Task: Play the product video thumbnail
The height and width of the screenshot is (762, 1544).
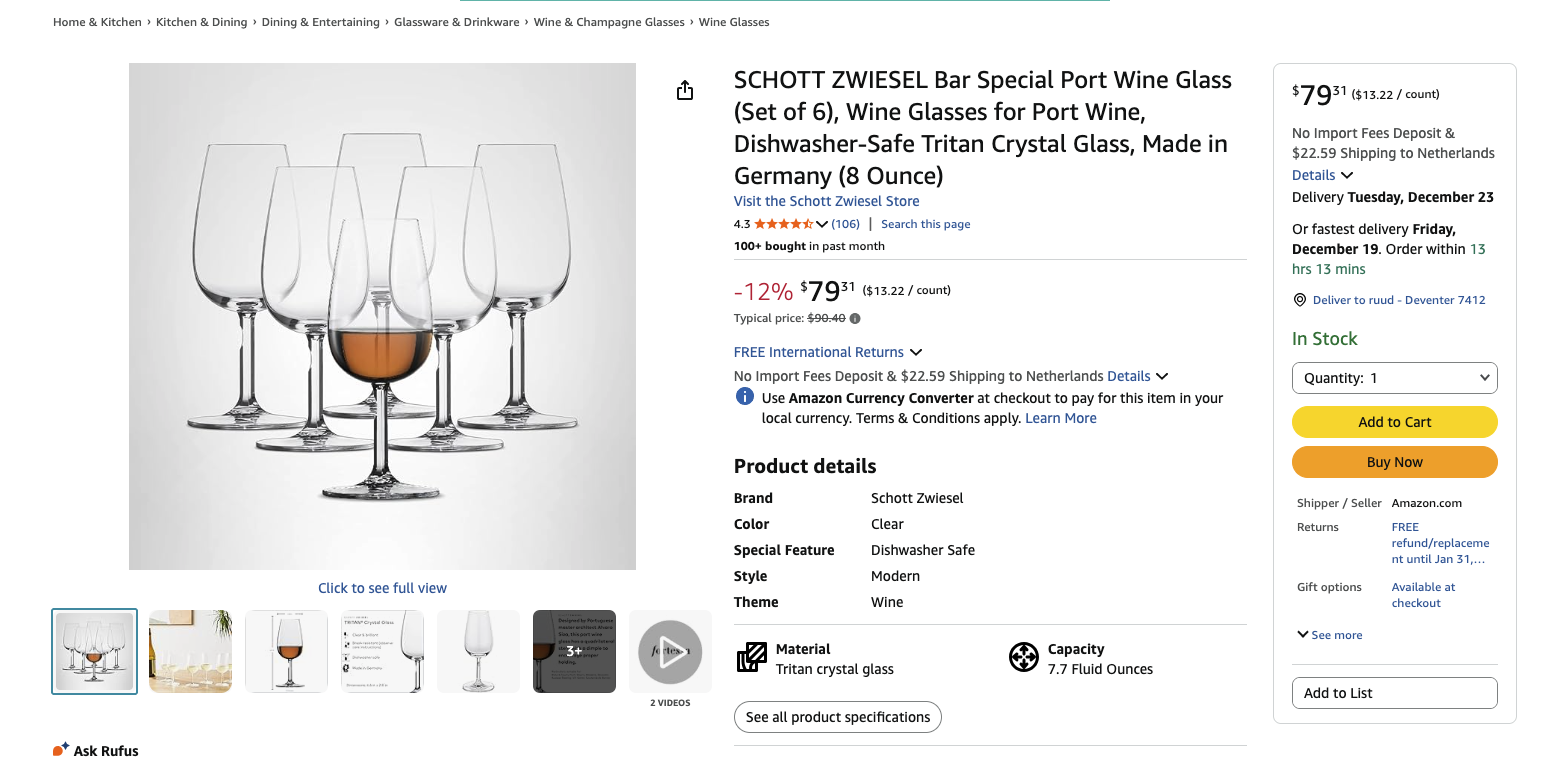Action: 670,651
